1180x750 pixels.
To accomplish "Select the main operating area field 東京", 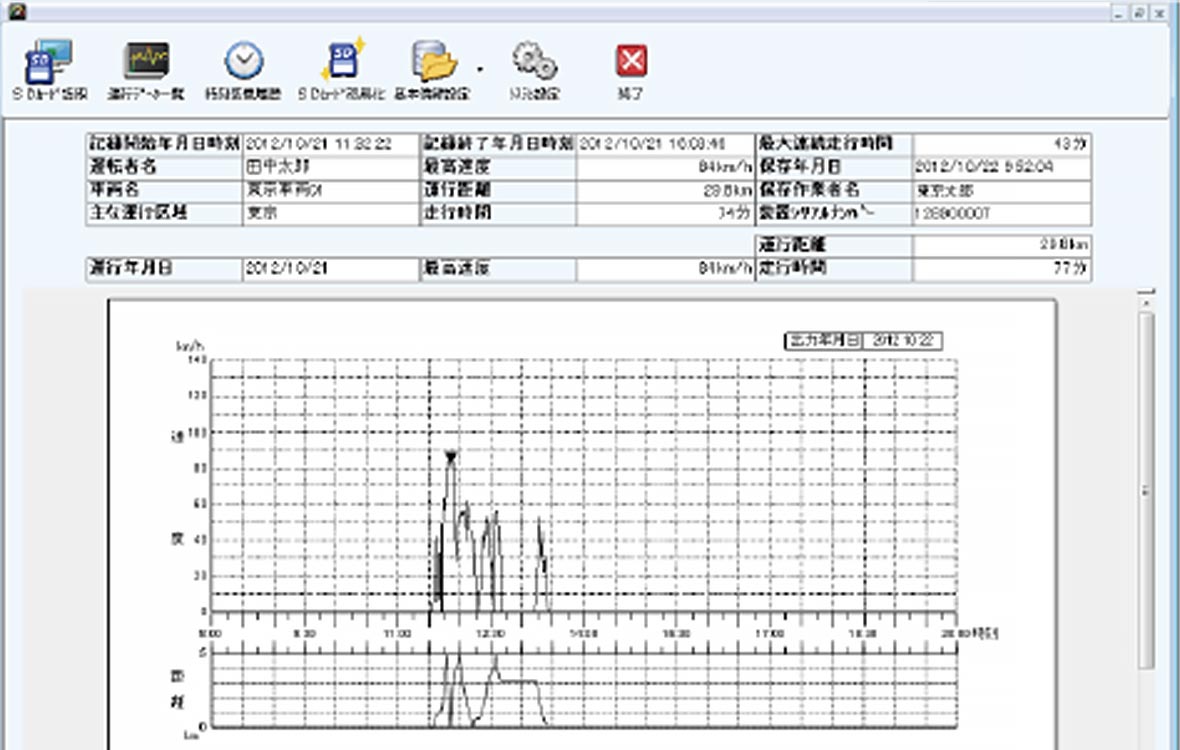I will pos(329,213).
